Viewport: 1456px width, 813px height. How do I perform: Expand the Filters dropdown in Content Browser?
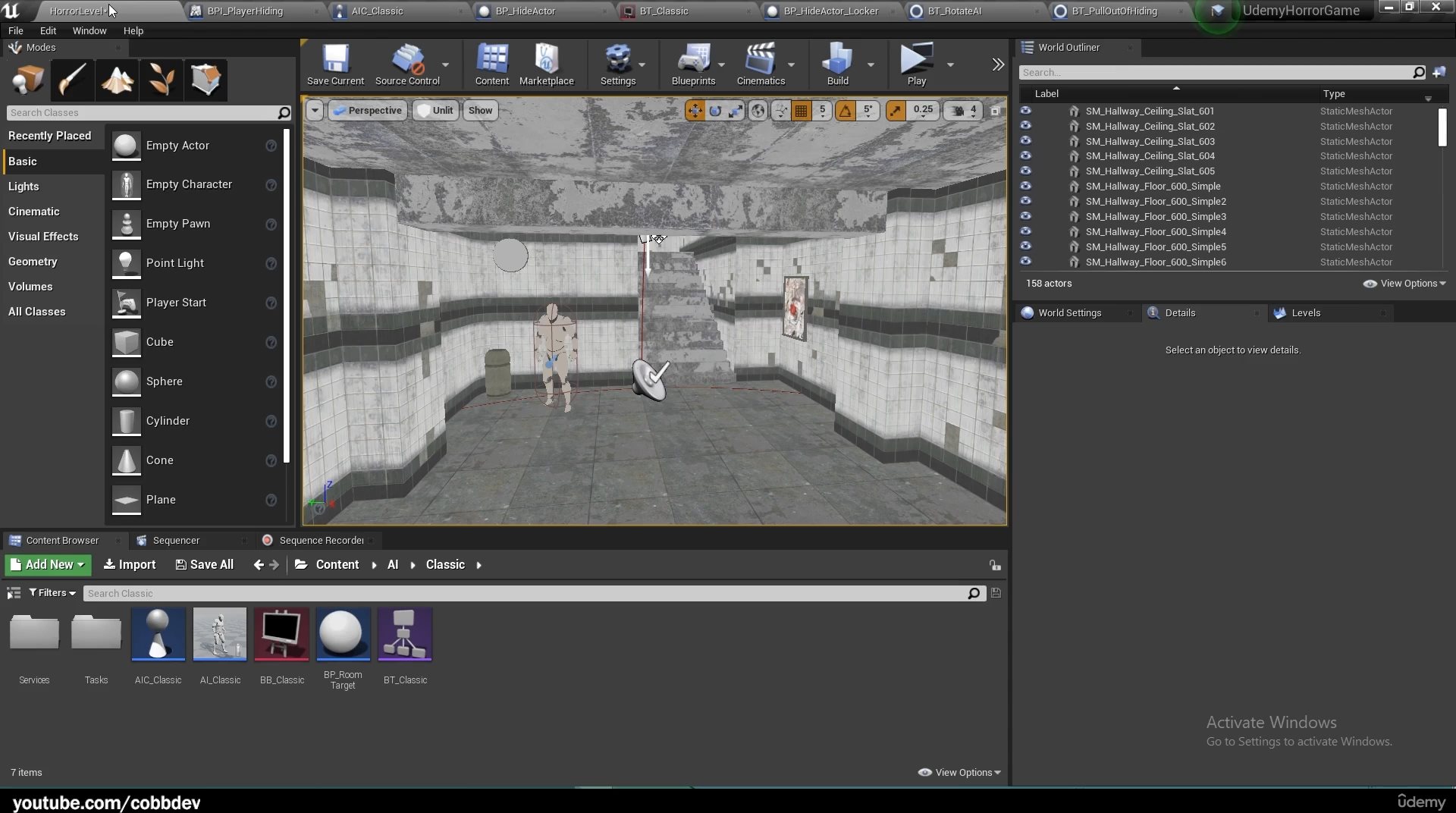(x=52, y=593)
